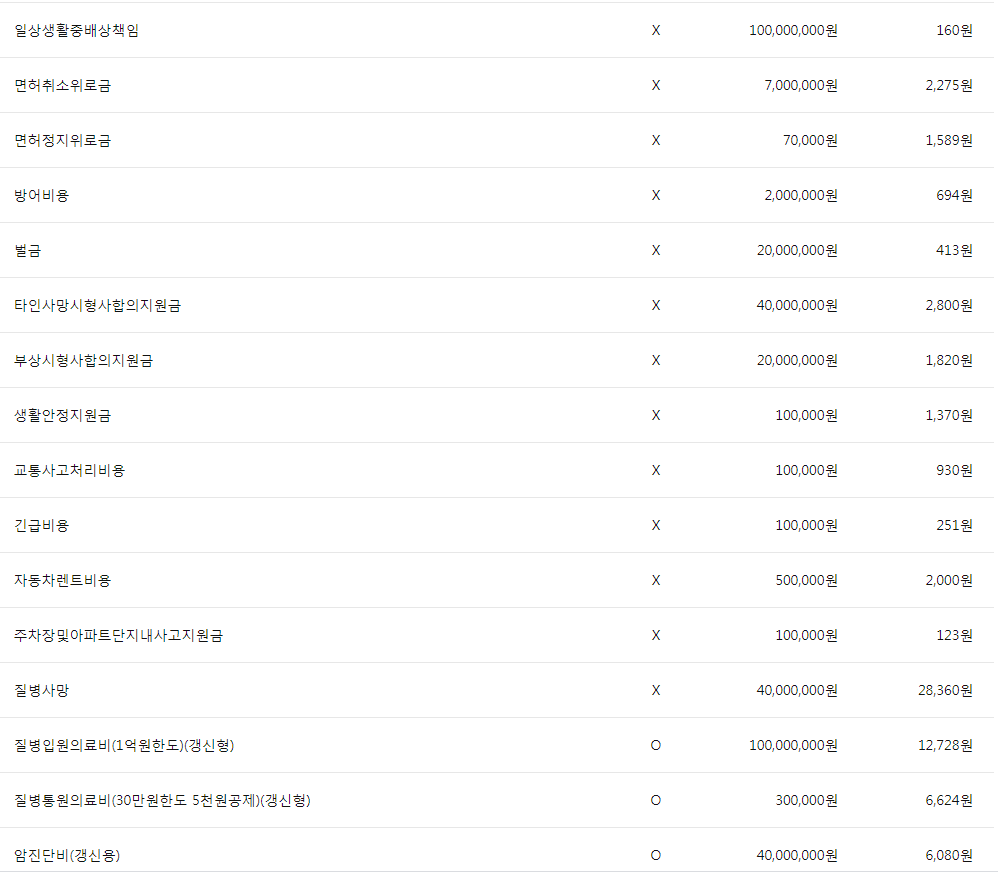
Task: Click the 1,589원 premium value
Action: 949,141
